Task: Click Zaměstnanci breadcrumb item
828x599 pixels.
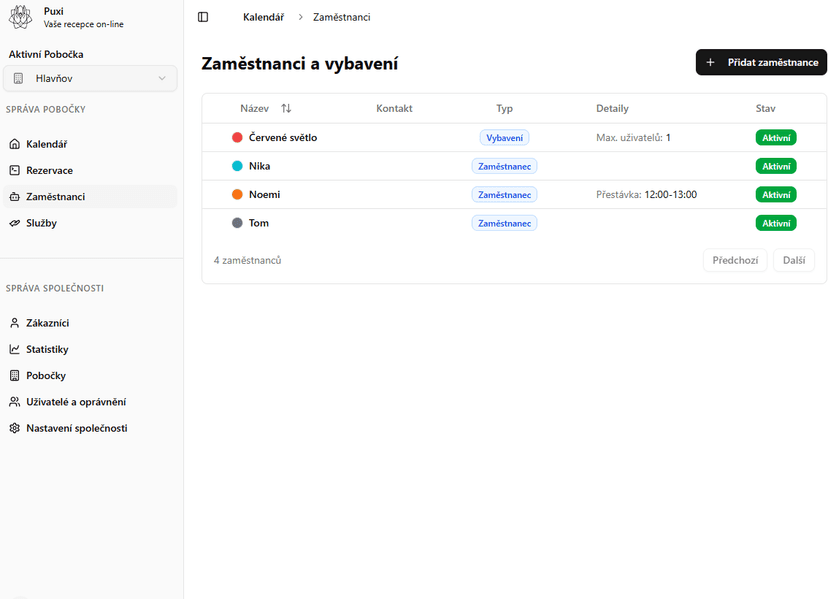Action: pos(342,17)
